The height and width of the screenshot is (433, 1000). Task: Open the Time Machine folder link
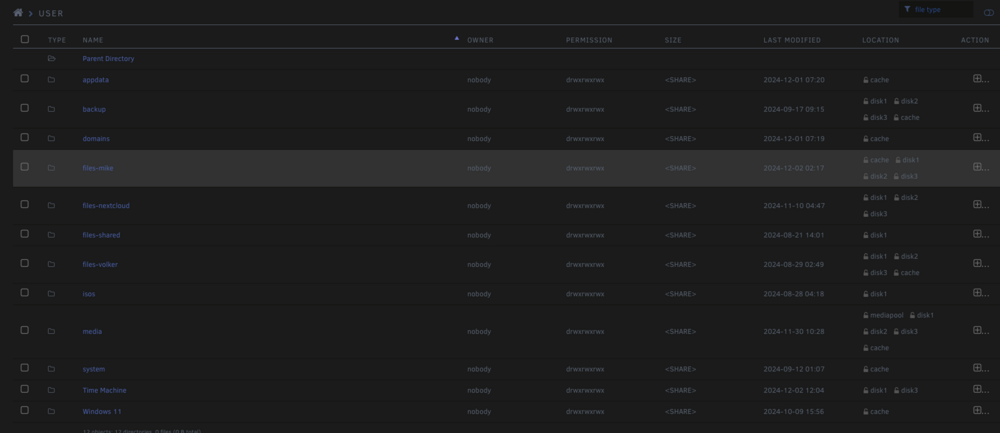tap(104, 390)
